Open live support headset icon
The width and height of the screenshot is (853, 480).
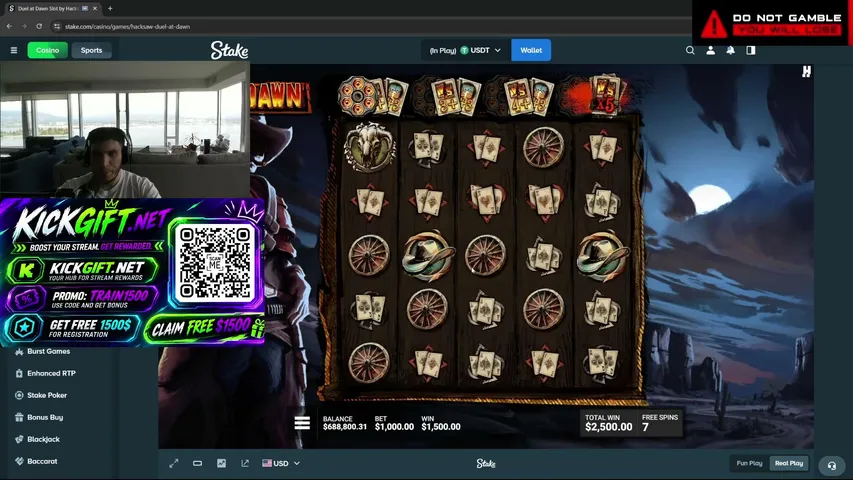point(831,465)
